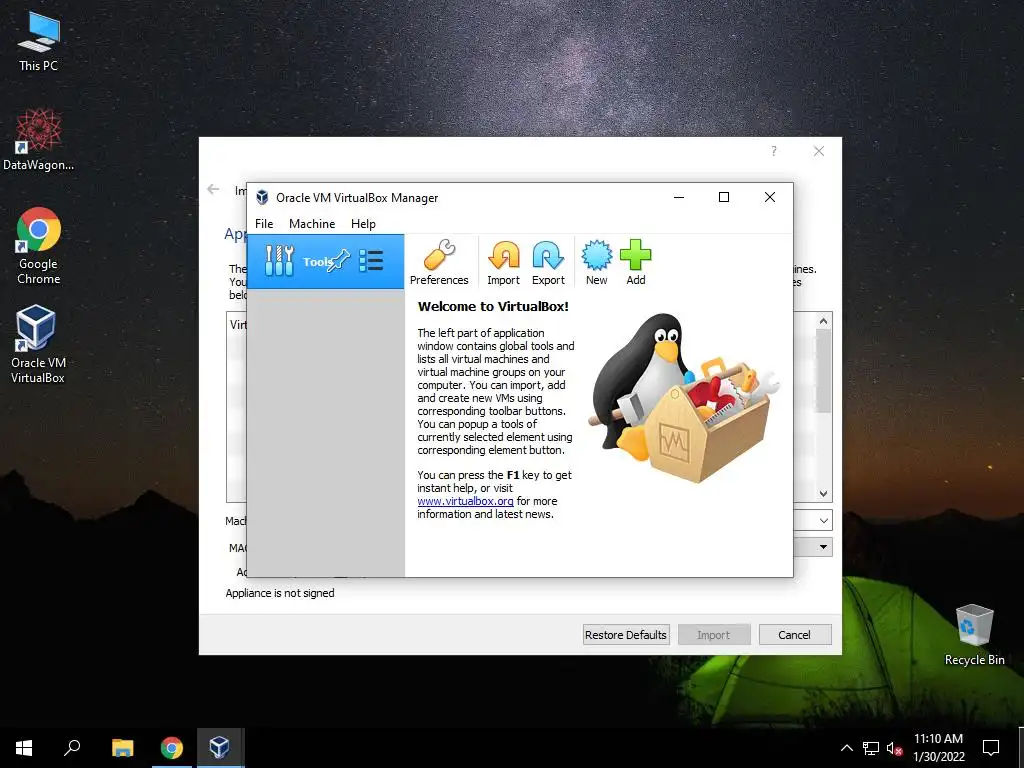Click the question mark help icon in the import dialog

click(x=774, y=152)
